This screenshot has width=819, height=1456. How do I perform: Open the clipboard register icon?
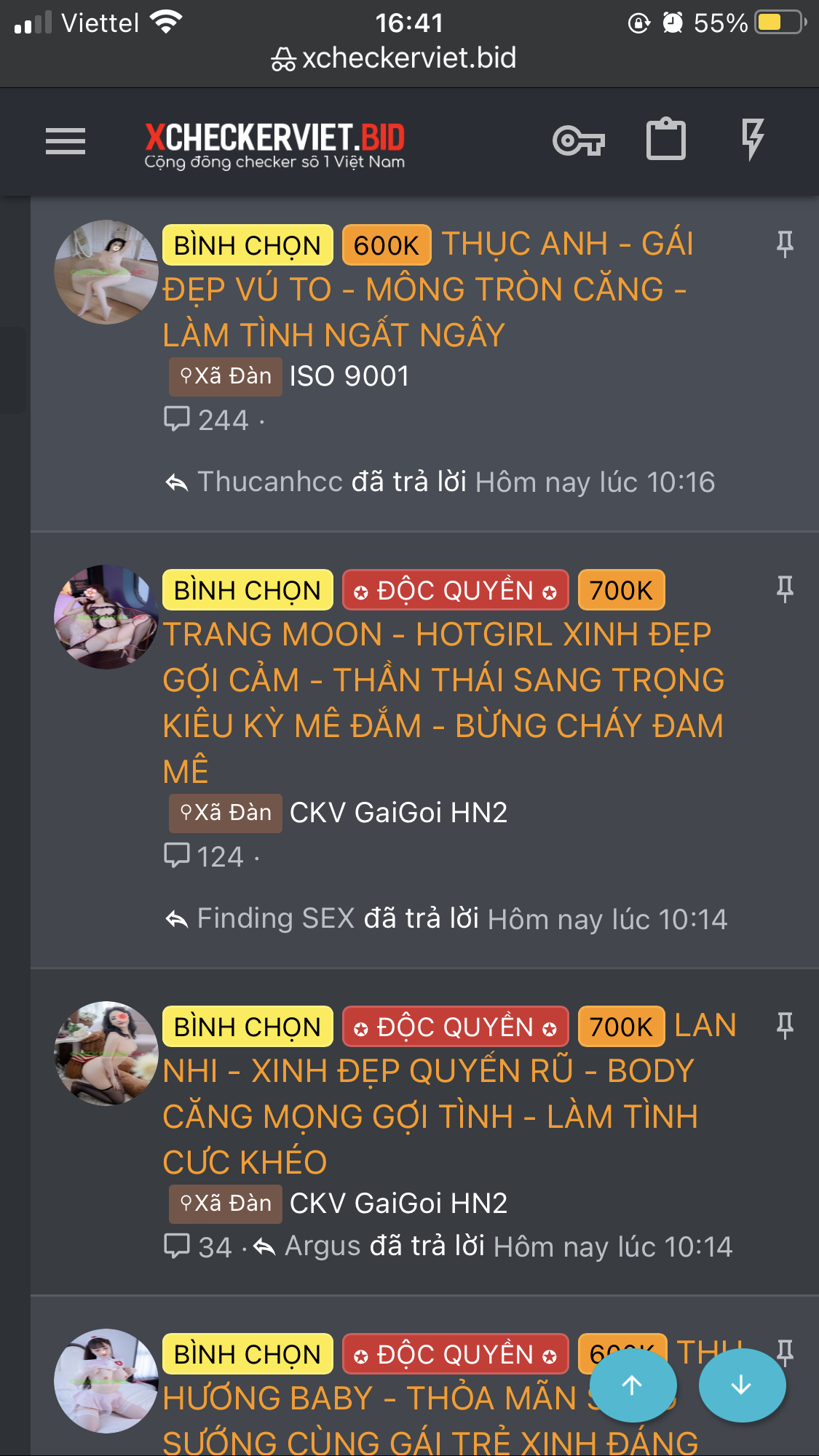666,138
